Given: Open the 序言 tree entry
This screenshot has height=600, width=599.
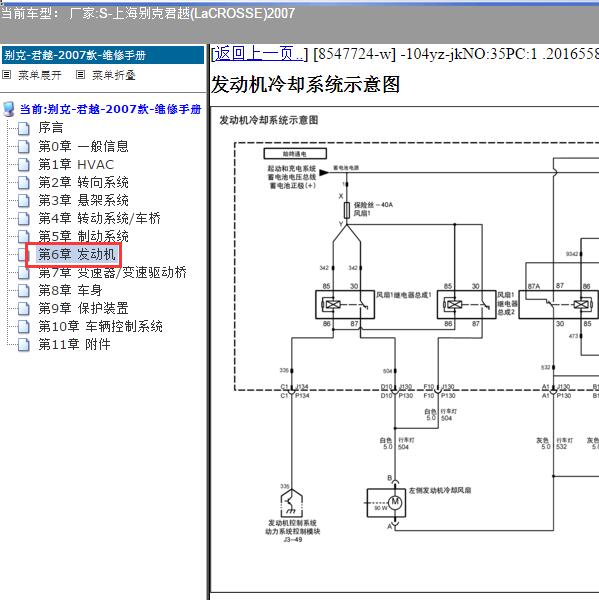Looking at the screenshot, I should point(51,128).
